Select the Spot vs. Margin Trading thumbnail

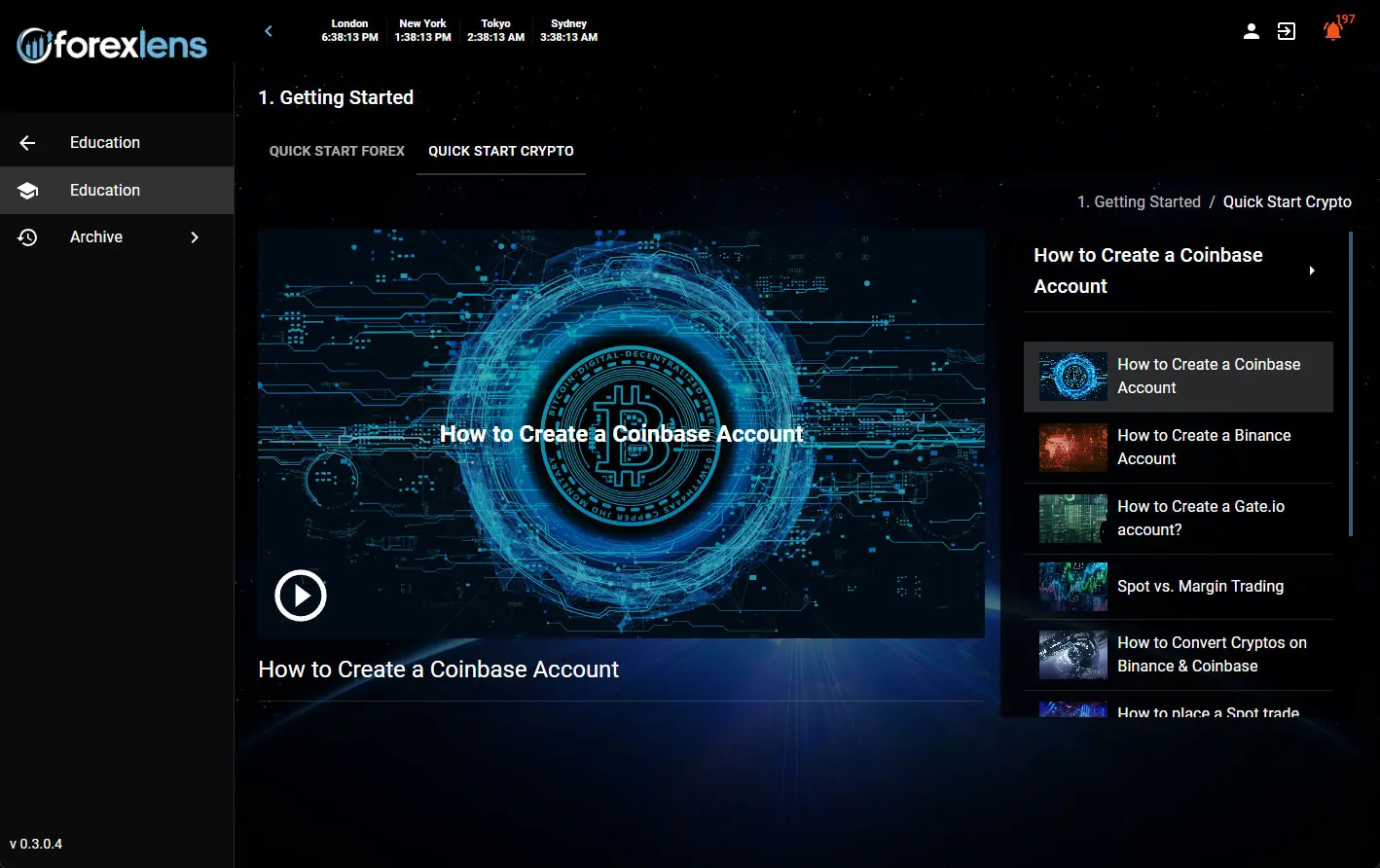point(1072,587)
